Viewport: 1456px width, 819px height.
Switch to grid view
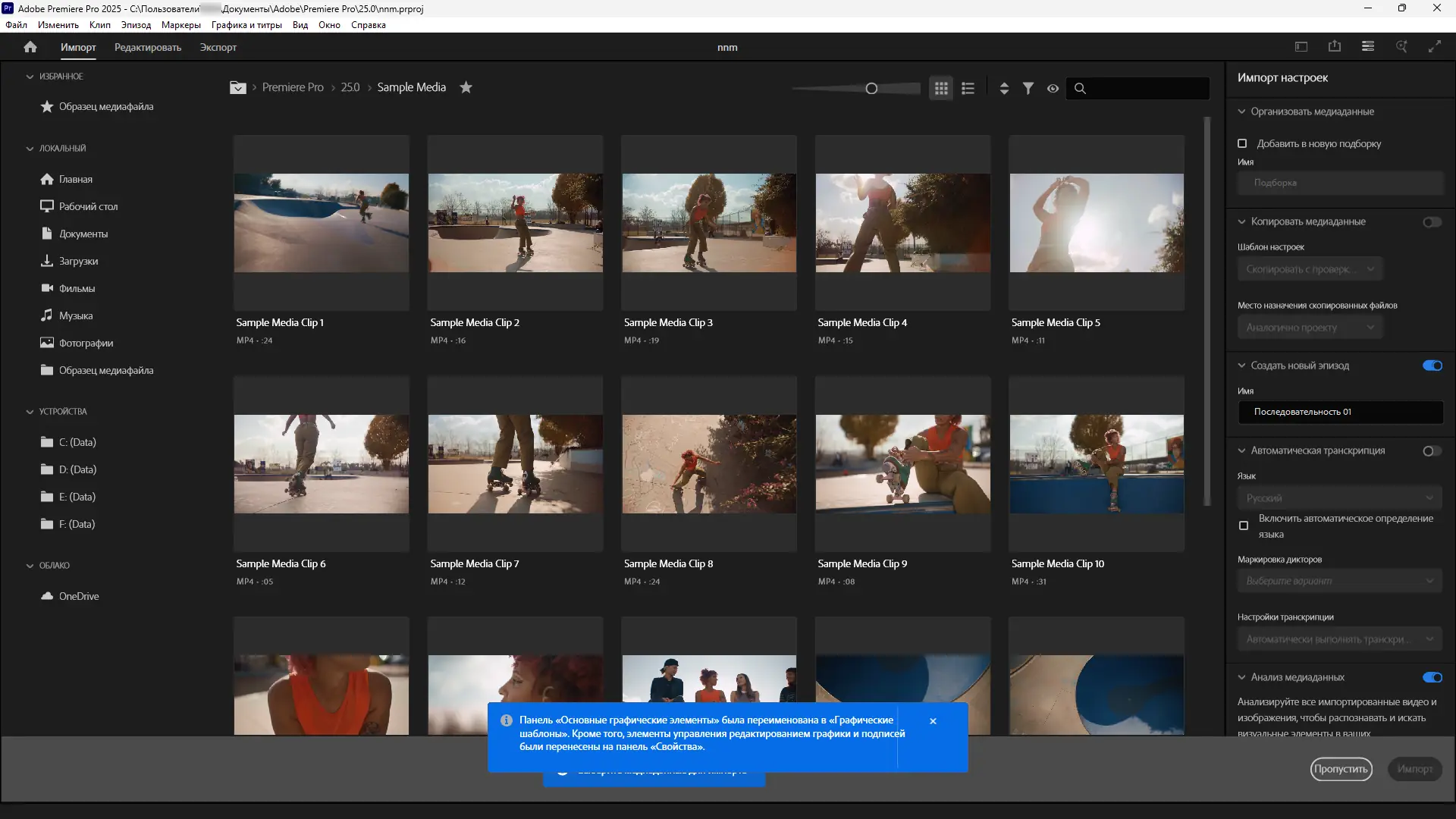[x=941, y=88]
